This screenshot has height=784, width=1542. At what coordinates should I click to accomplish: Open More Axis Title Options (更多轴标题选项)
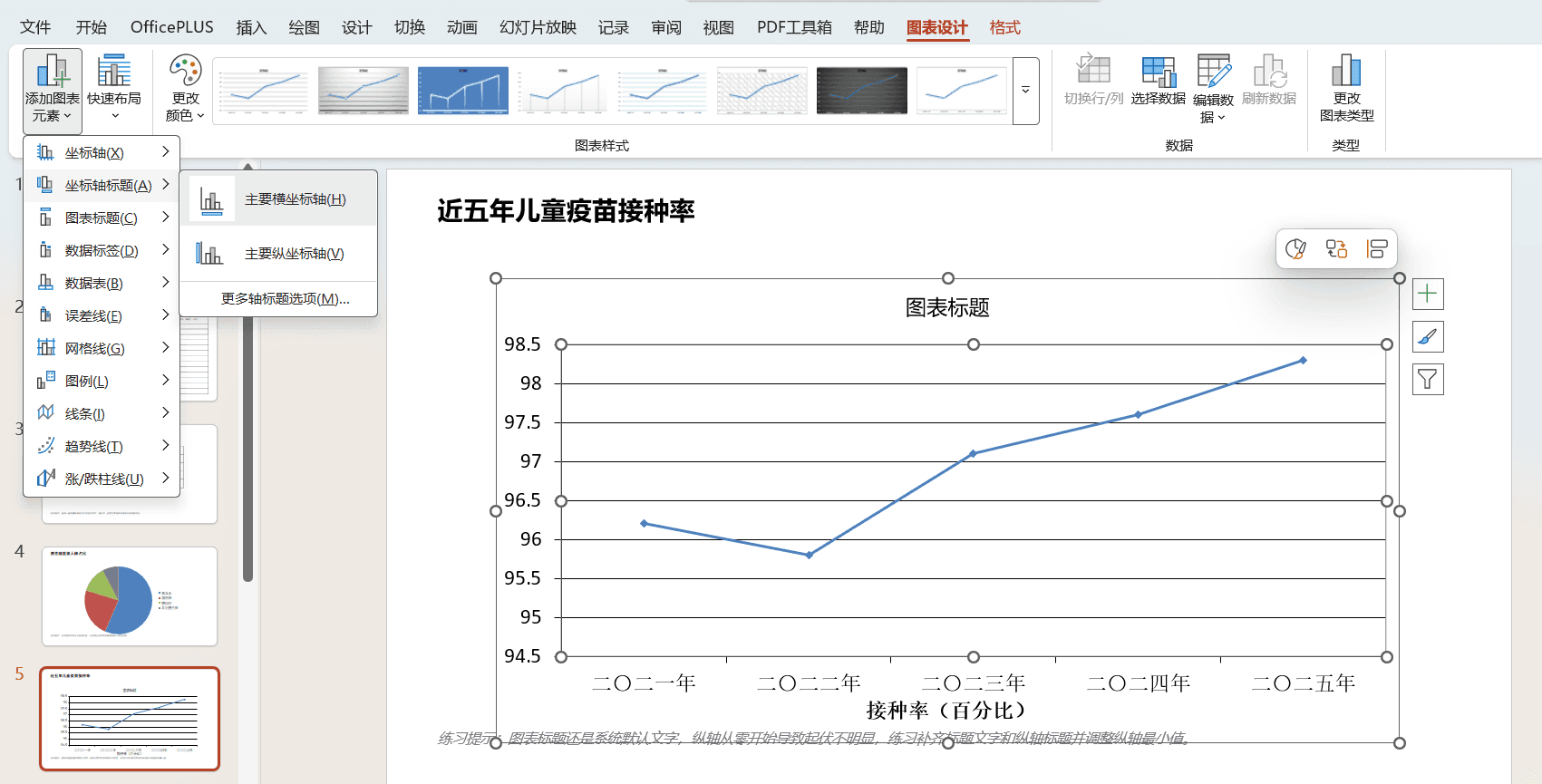click(x=278, y=299)
